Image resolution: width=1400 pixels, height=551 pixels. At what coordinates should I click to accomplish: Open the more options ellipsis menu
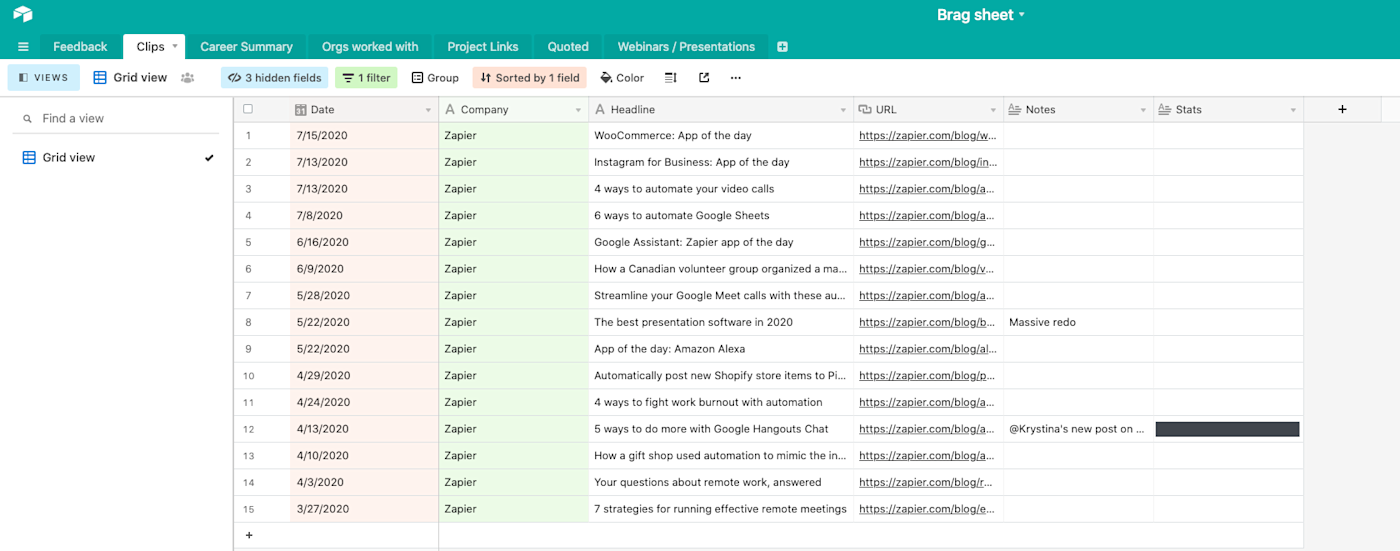click(x=736, y=78)
